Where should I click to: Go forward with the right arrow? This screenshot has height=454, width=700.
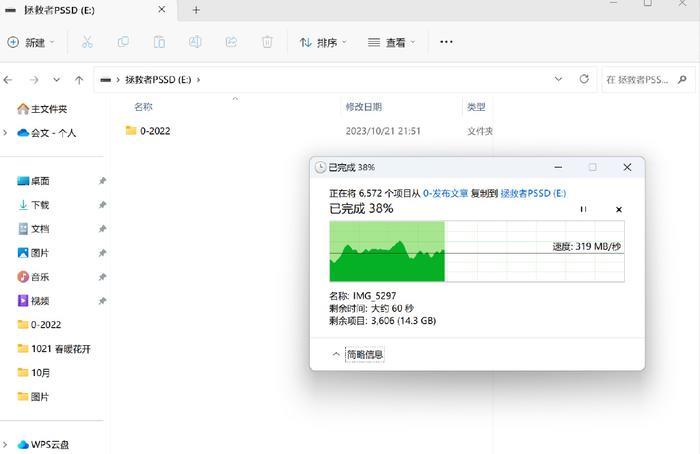(x=34, y=80)
